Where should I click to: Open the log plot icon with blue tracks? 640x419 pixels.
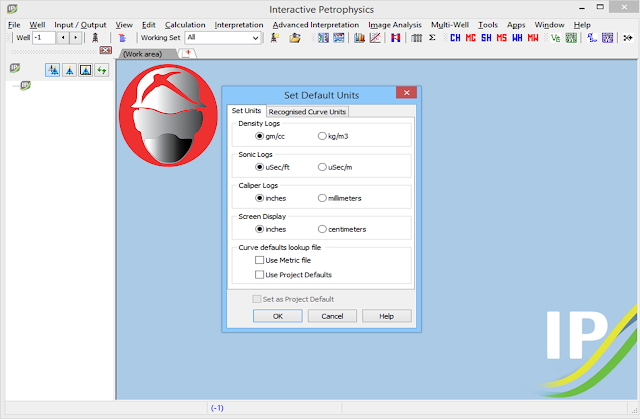coord(323,38)
